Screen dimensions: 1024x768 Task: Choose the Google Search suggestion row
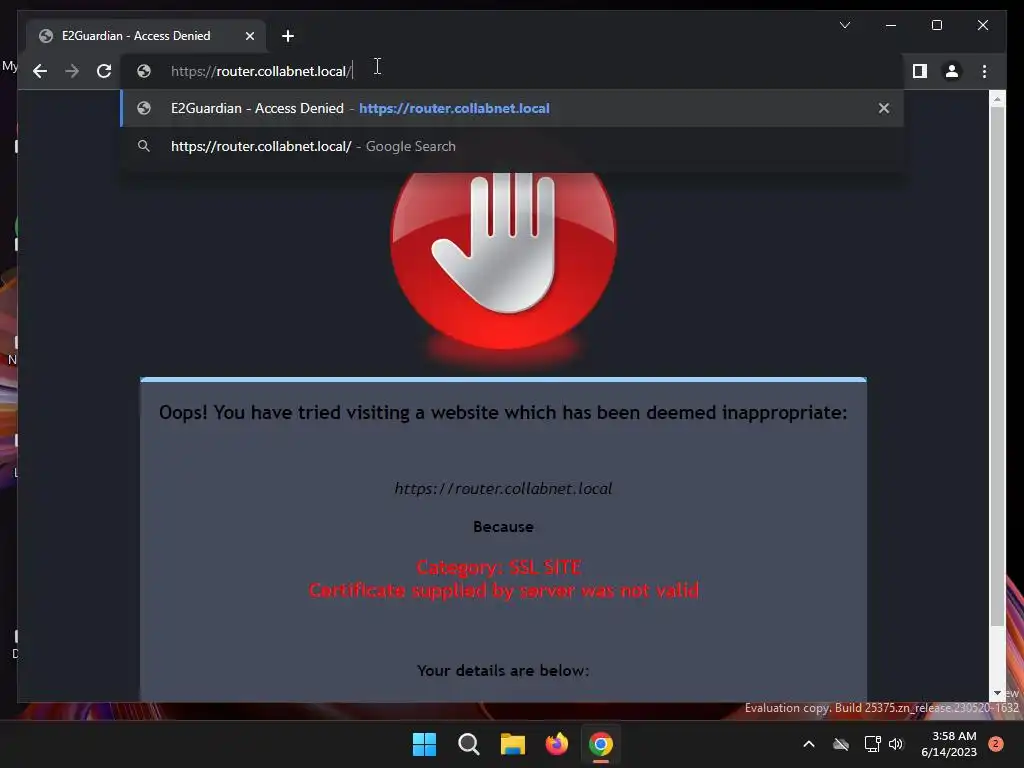click(x=512, y=146)
